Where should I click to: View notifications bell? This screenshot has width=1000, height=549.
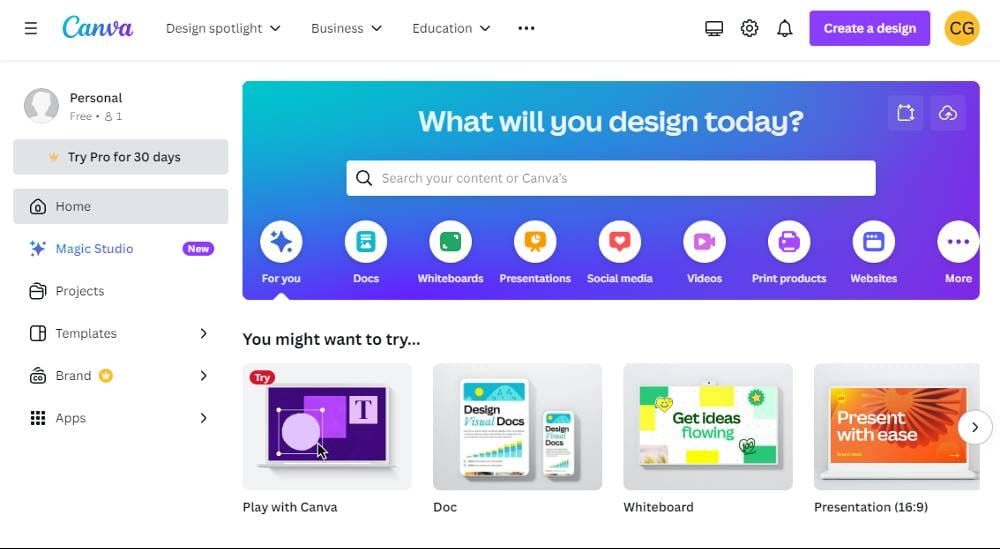784,28
